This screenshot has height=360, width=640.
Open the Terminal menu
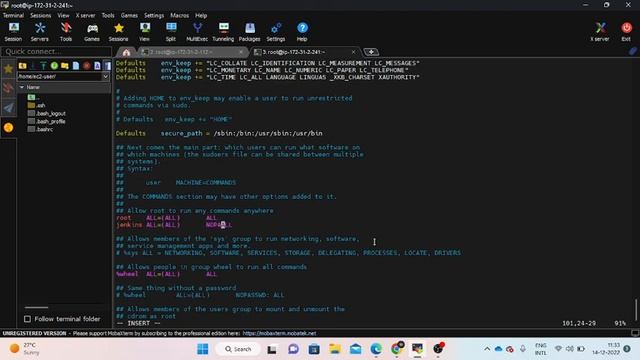(13, 16)
